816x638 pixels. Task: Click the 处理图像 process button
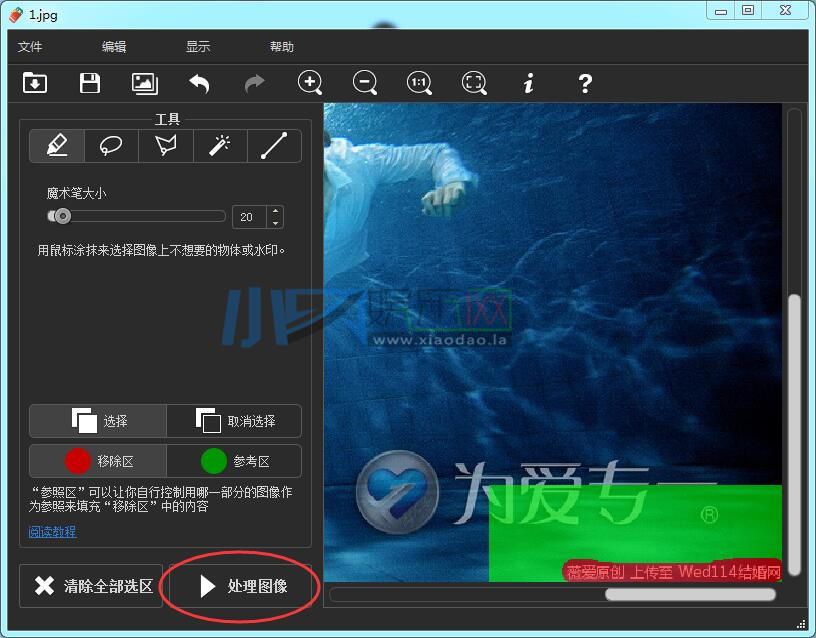point(243,586)
